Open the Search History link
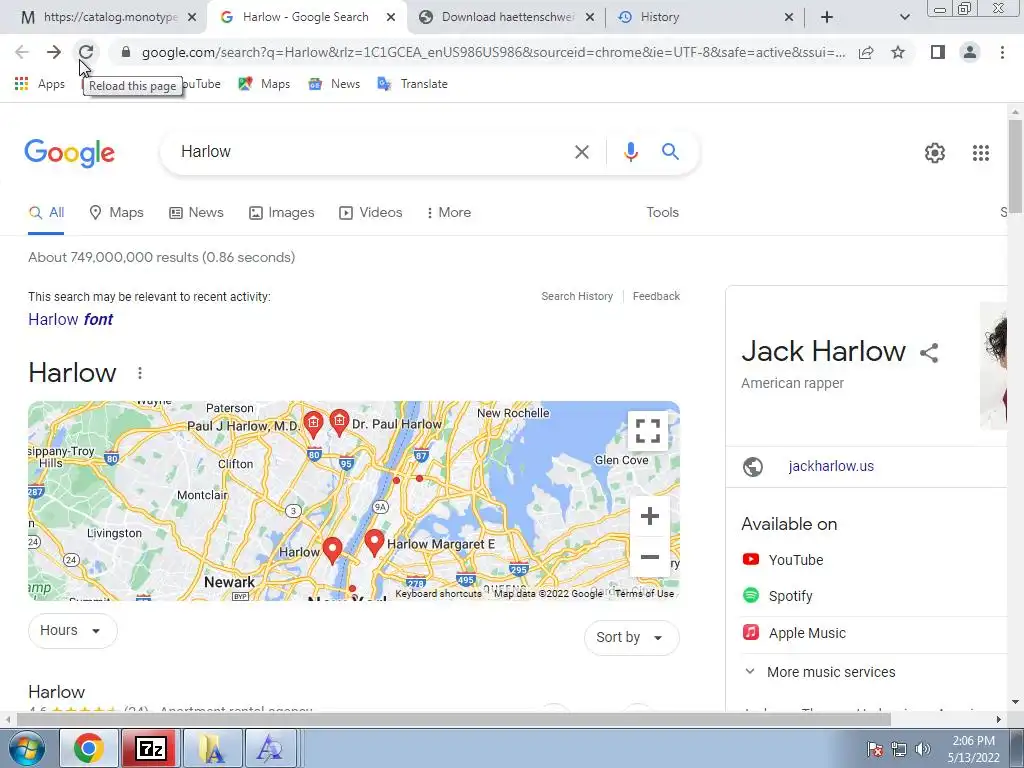 click(x=577, y=296)
